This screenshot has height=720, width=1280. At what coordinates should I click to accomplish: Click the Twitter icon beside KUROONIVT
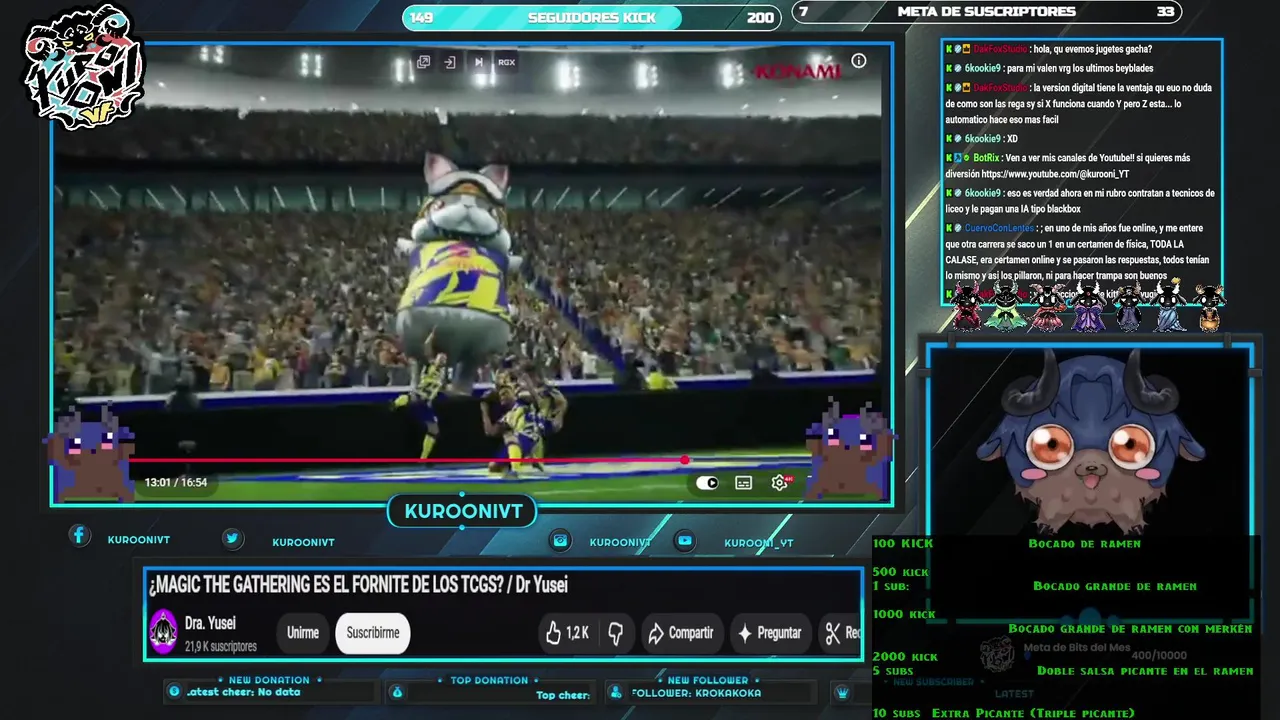(x=232, y=538)
